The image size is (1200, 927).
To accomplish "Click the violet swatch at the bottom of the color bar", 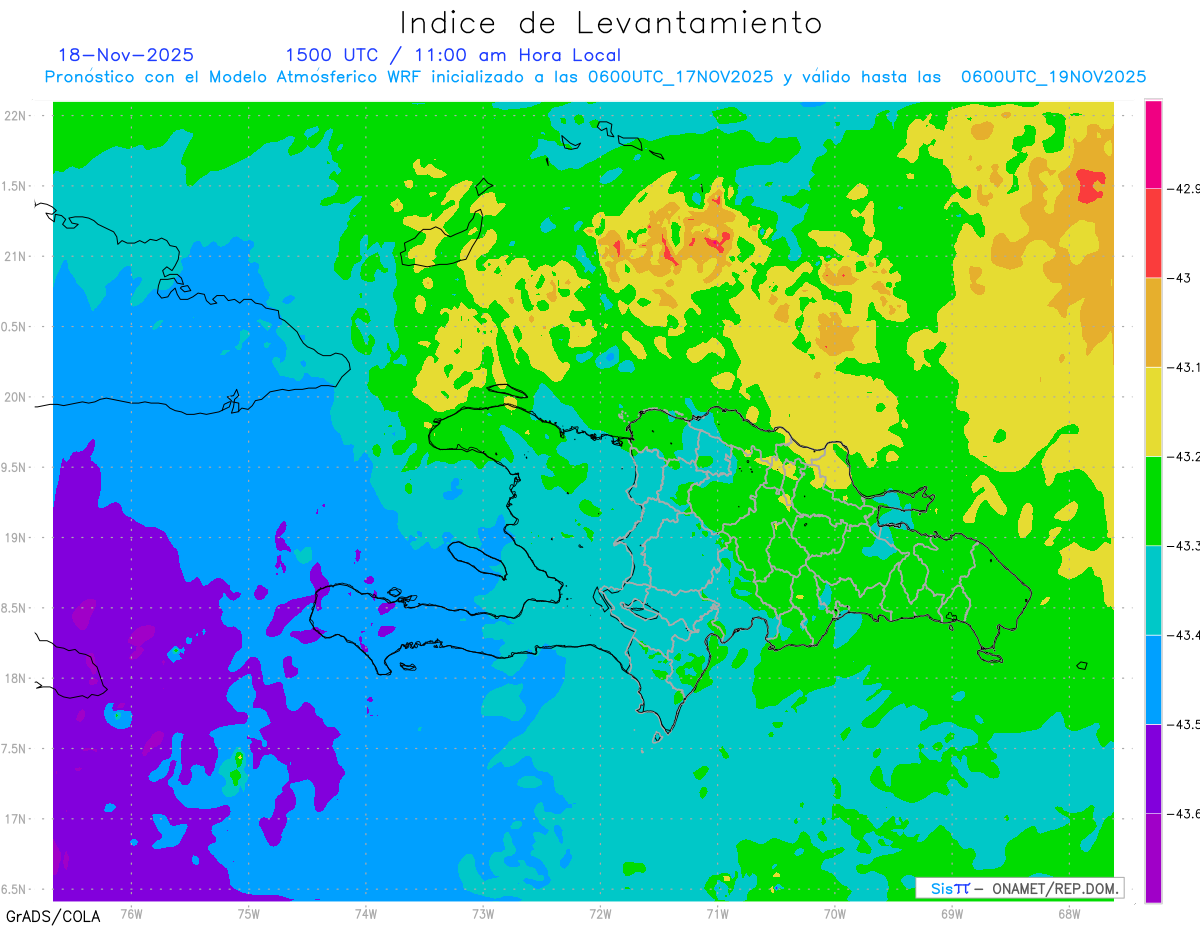I will point(1153,857).
